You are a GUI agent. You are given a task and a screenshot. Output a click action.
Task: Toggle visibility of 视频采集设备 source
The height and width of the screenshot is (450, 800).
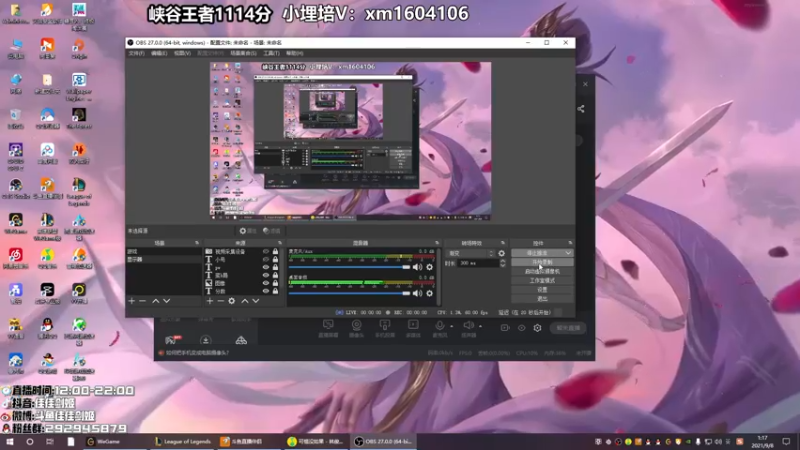(x=266, y=252)
